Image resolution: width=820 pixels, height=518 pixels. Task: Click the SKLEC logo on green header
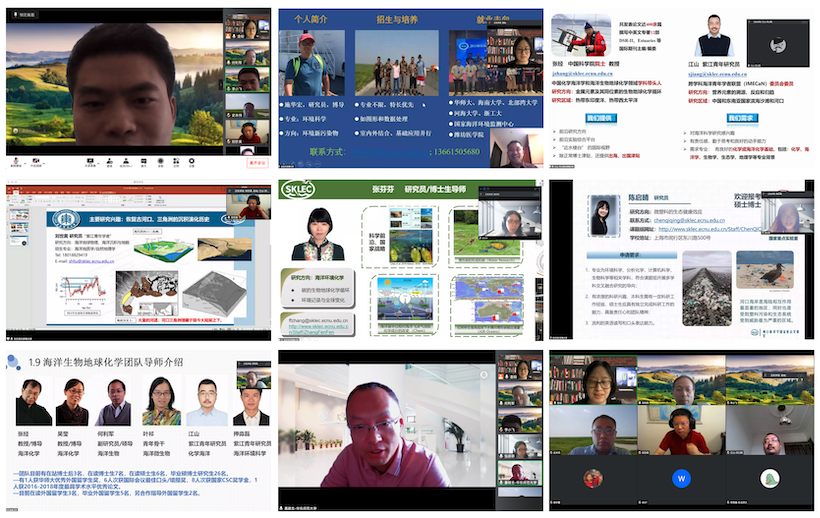coord(298,189)
